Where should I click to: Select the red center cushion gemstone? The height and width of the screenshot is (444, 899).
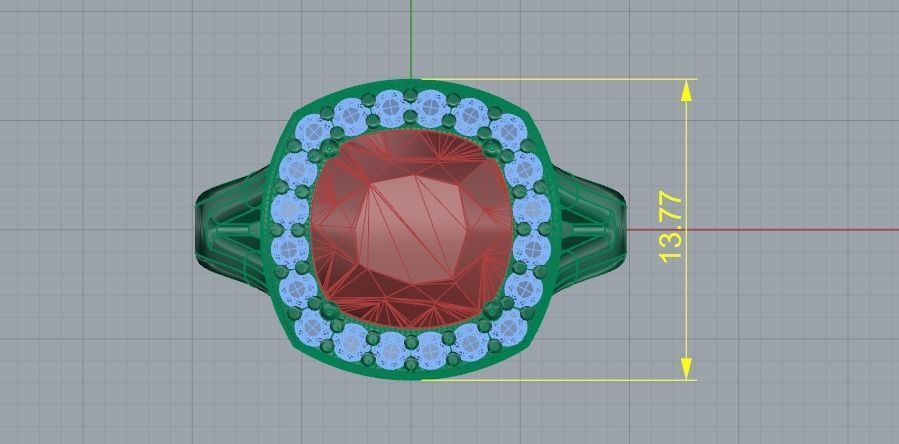[411, 229]
